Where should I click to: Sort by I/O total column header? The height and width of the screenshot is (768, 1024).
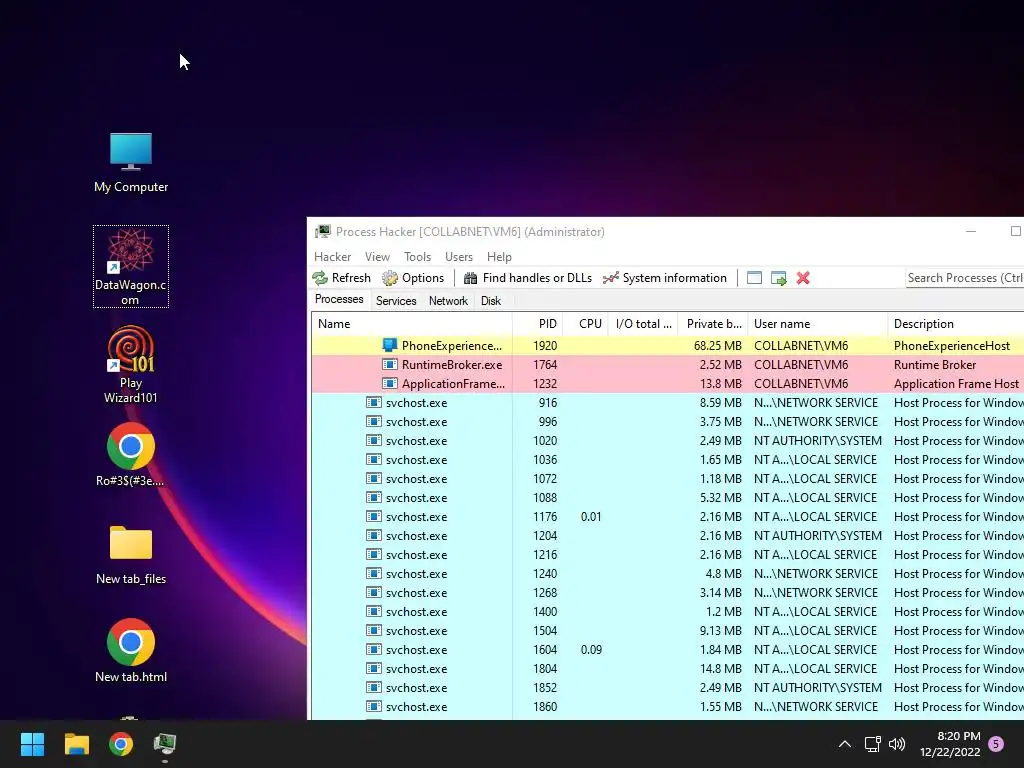[643, 324]
